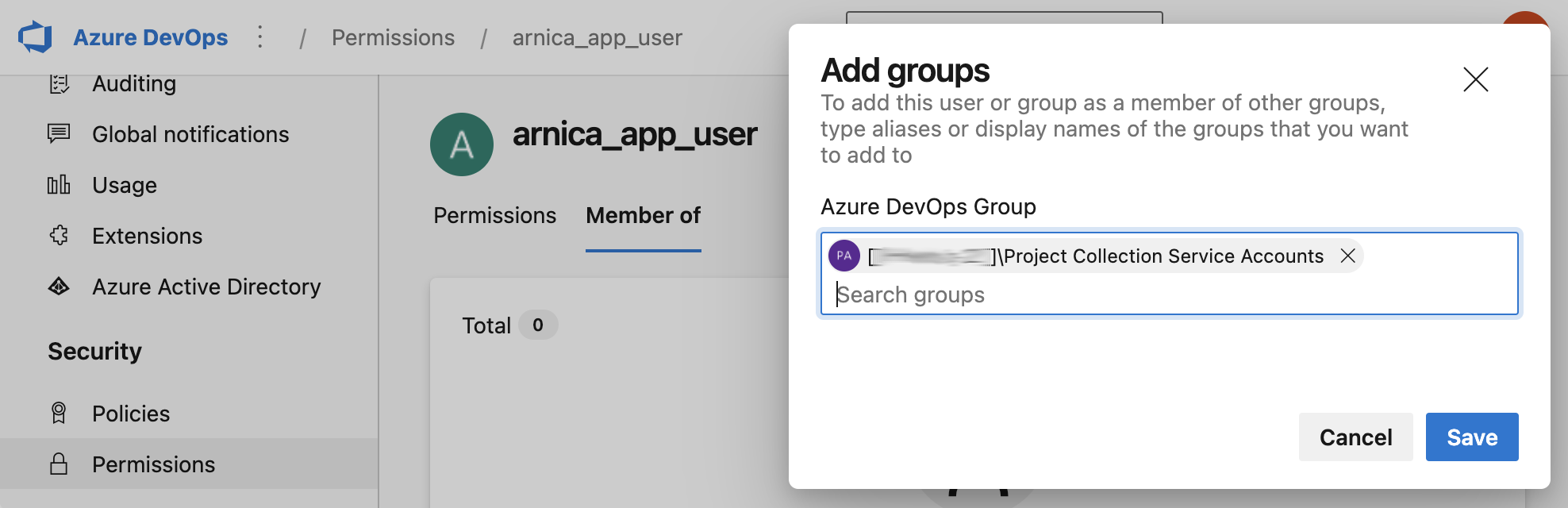1568x508 pixels.
Task: Close the Add groups panel
Action: [x=1475, y=79]
